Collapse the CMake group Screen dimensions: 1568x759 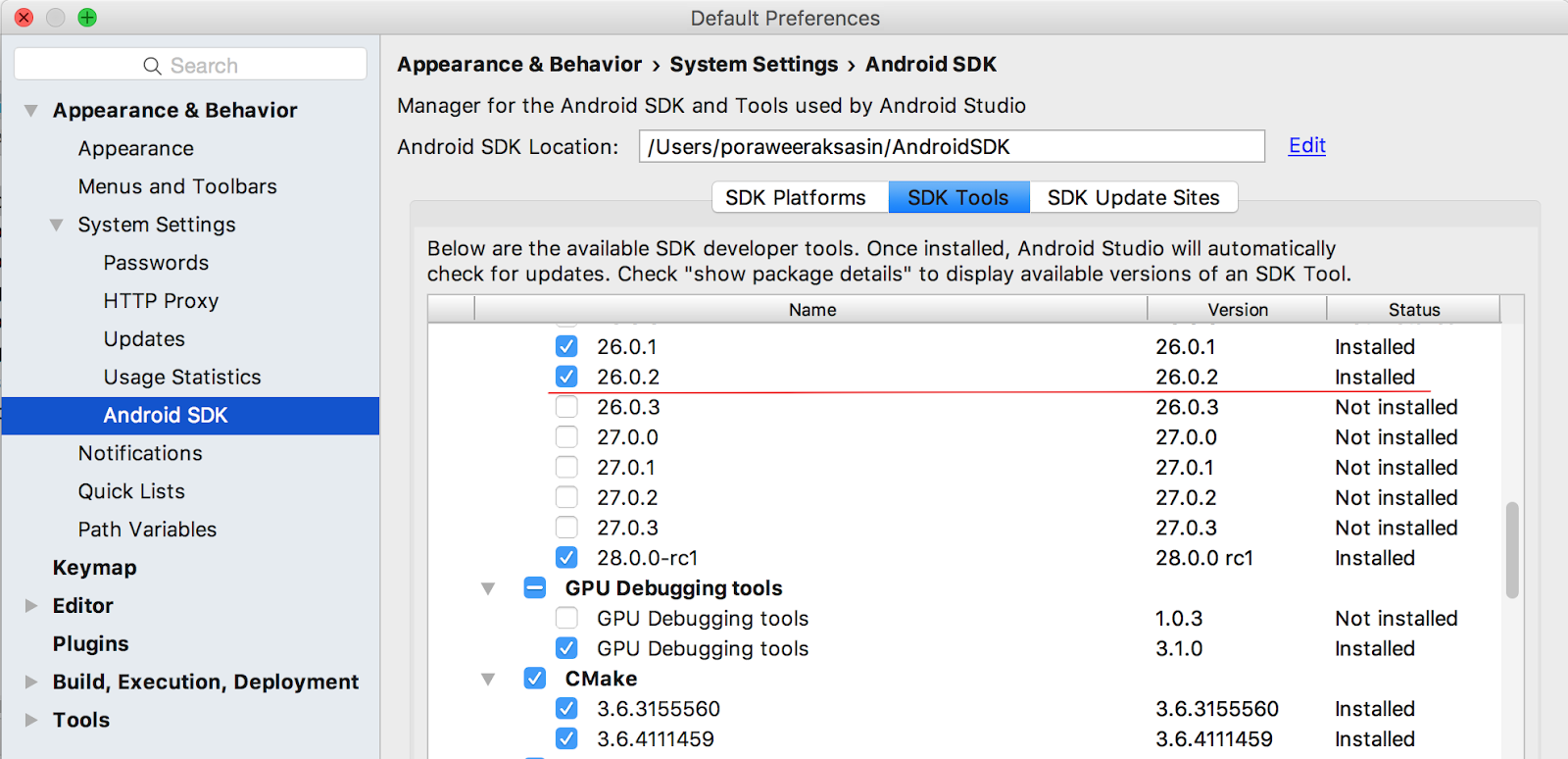point(488,680)
